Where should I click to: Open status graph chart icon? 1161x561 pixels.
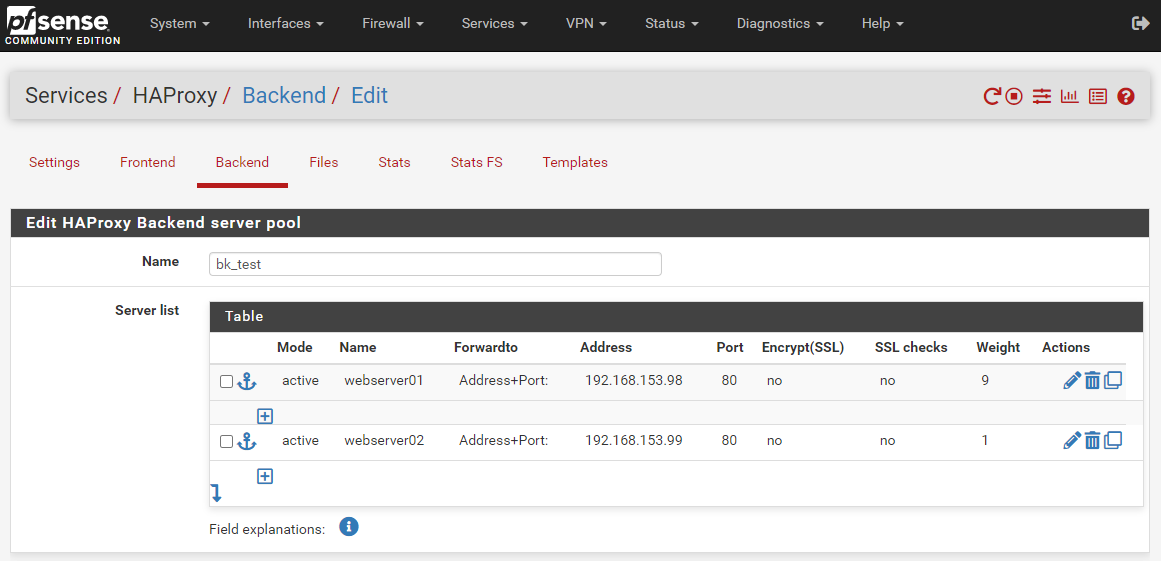pos(1069,96)
